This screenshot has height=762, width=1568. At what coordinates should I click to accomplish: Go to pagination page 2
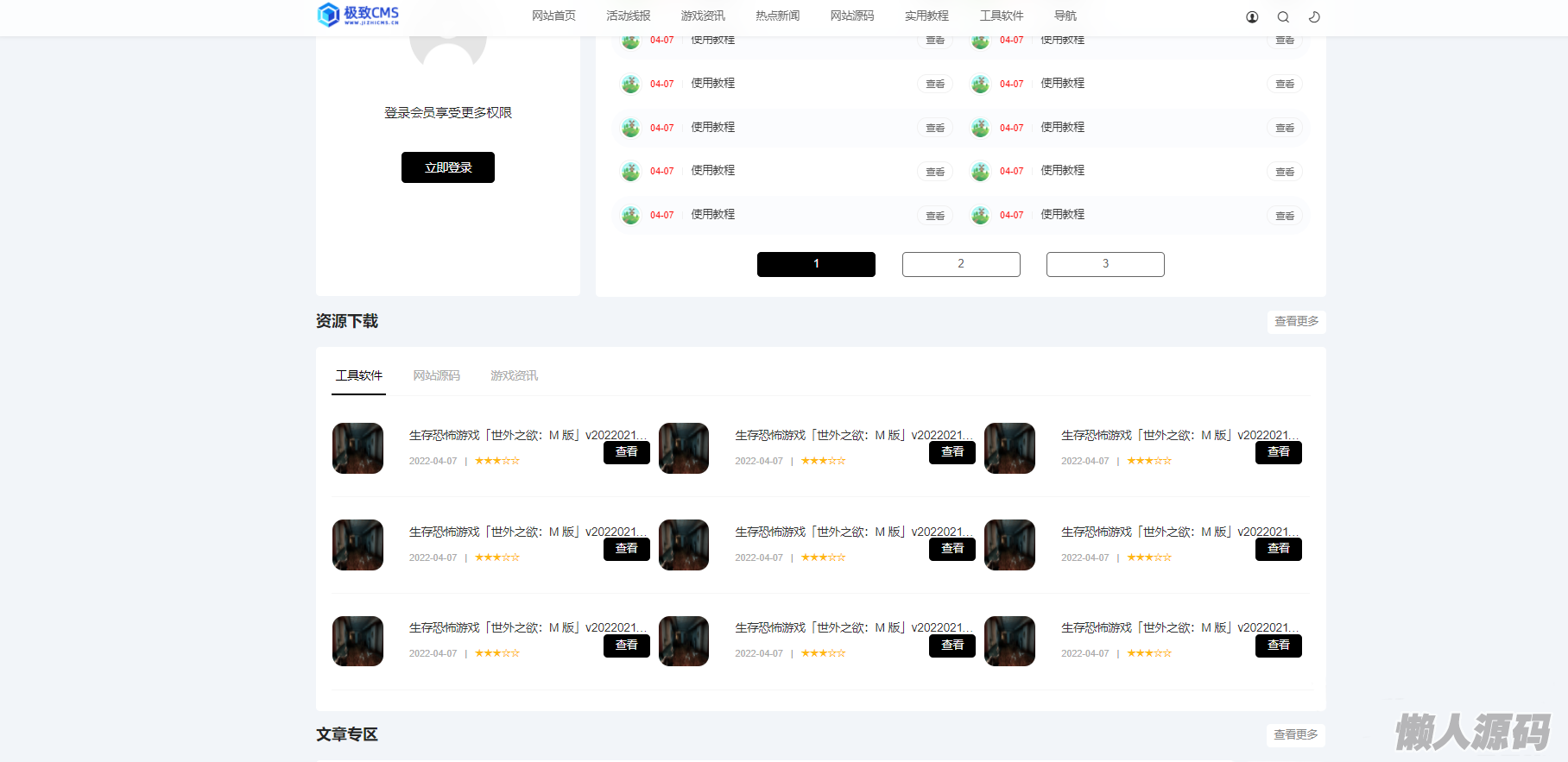point(961,264)
